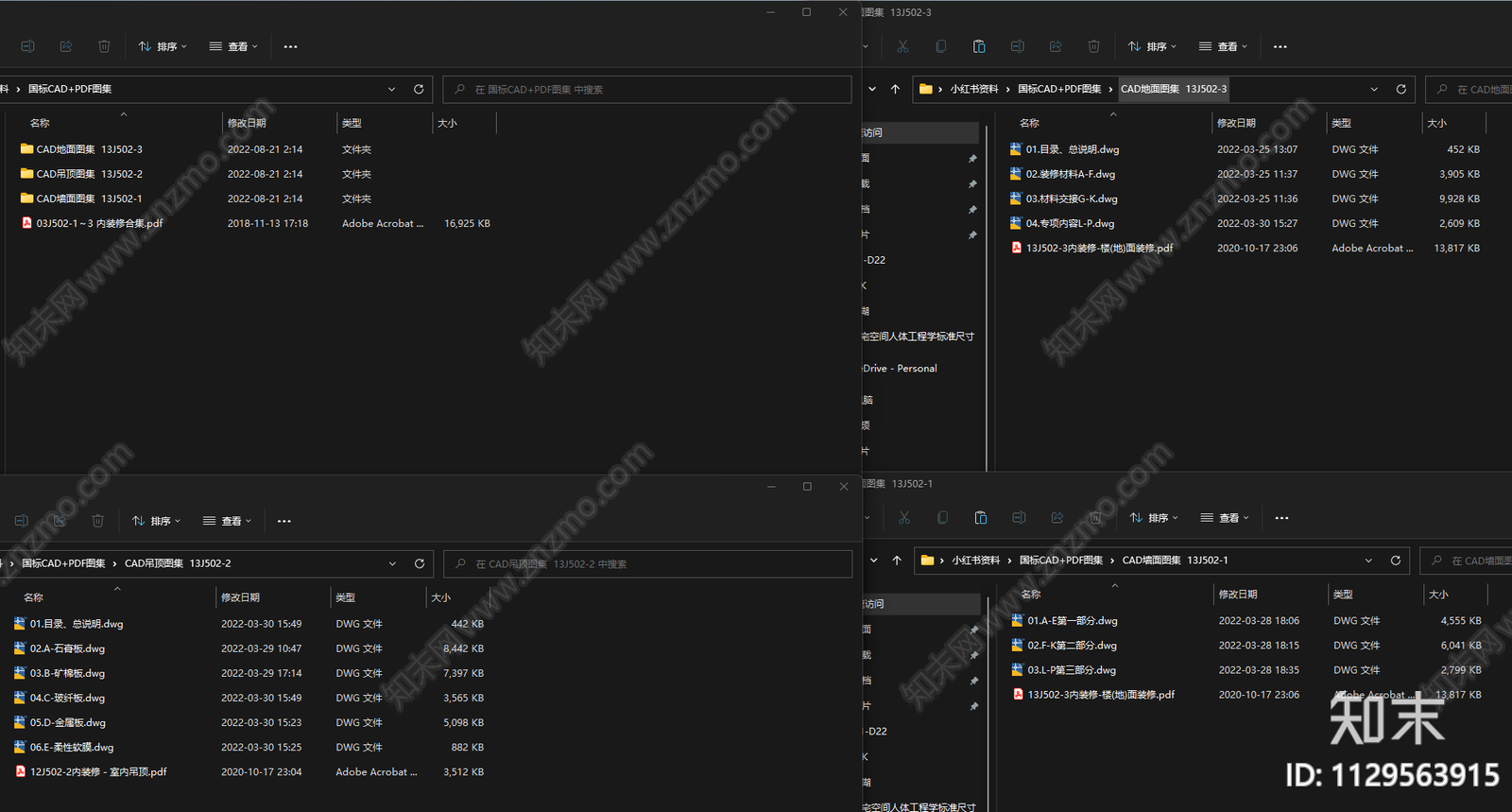Click Cut icon in 13J502-1 window toolbar
Image resolution: width=1512 pixels, height=812 pixels.
coord(904,518)
